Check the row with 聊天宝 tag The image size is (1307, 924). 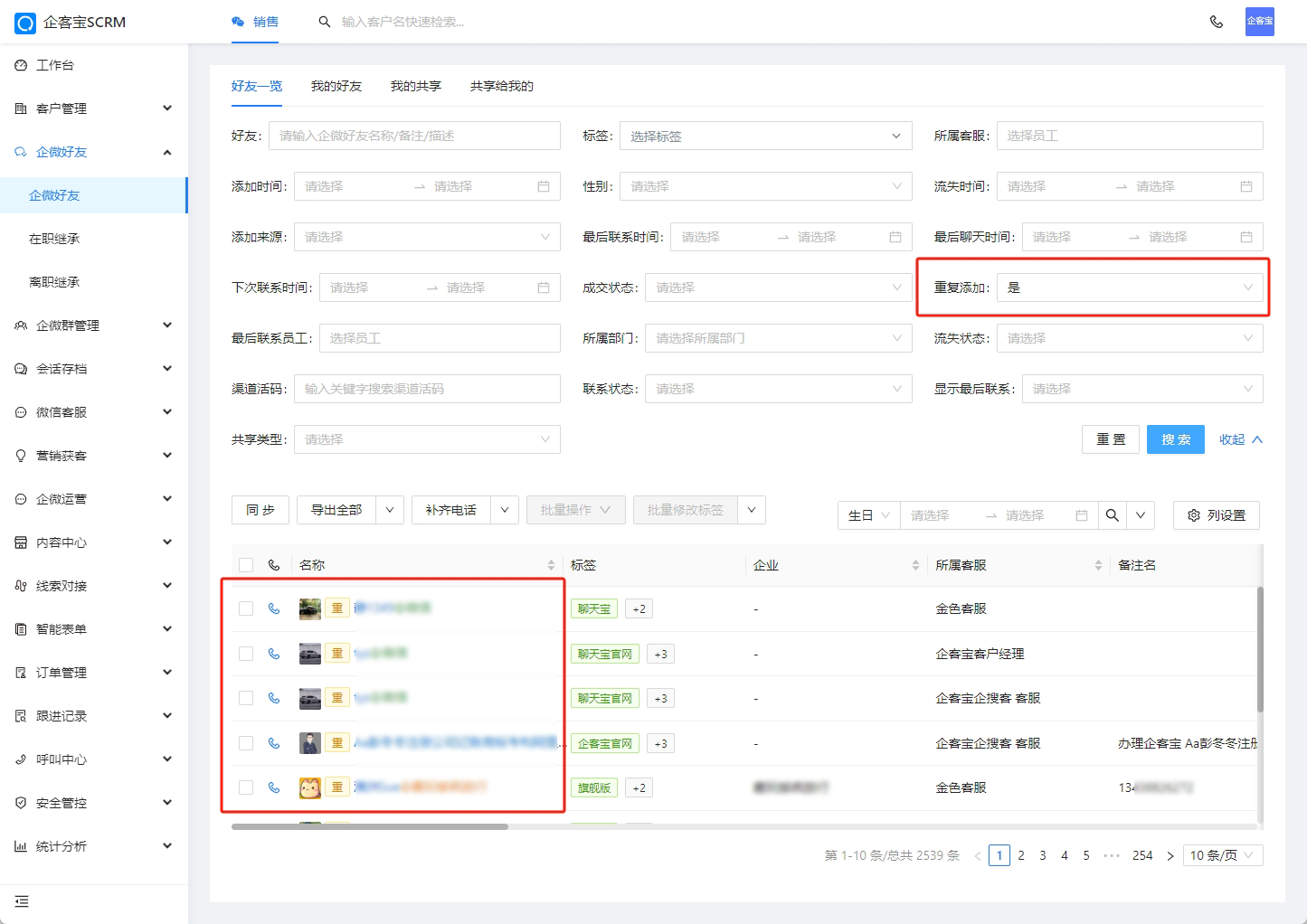[x=246, y=608]
